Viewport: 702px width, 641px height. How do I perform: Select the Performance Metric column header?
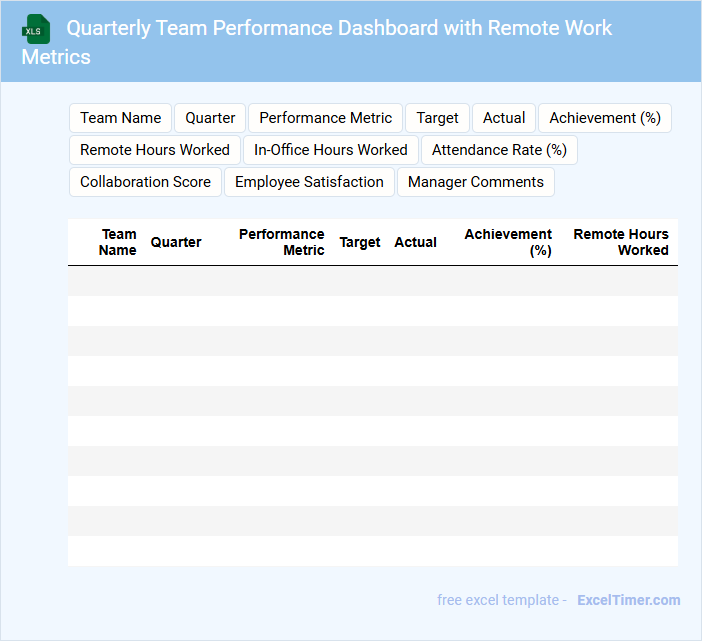(x=282, y=242)
